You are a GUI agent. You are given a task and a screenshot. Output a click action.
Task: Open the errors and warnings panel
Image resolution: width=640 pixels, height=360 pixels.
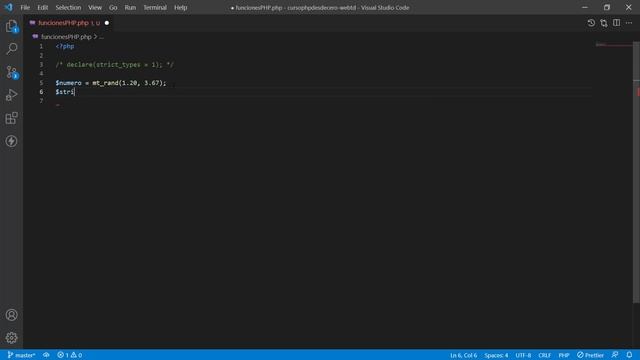tap(69, 355)
